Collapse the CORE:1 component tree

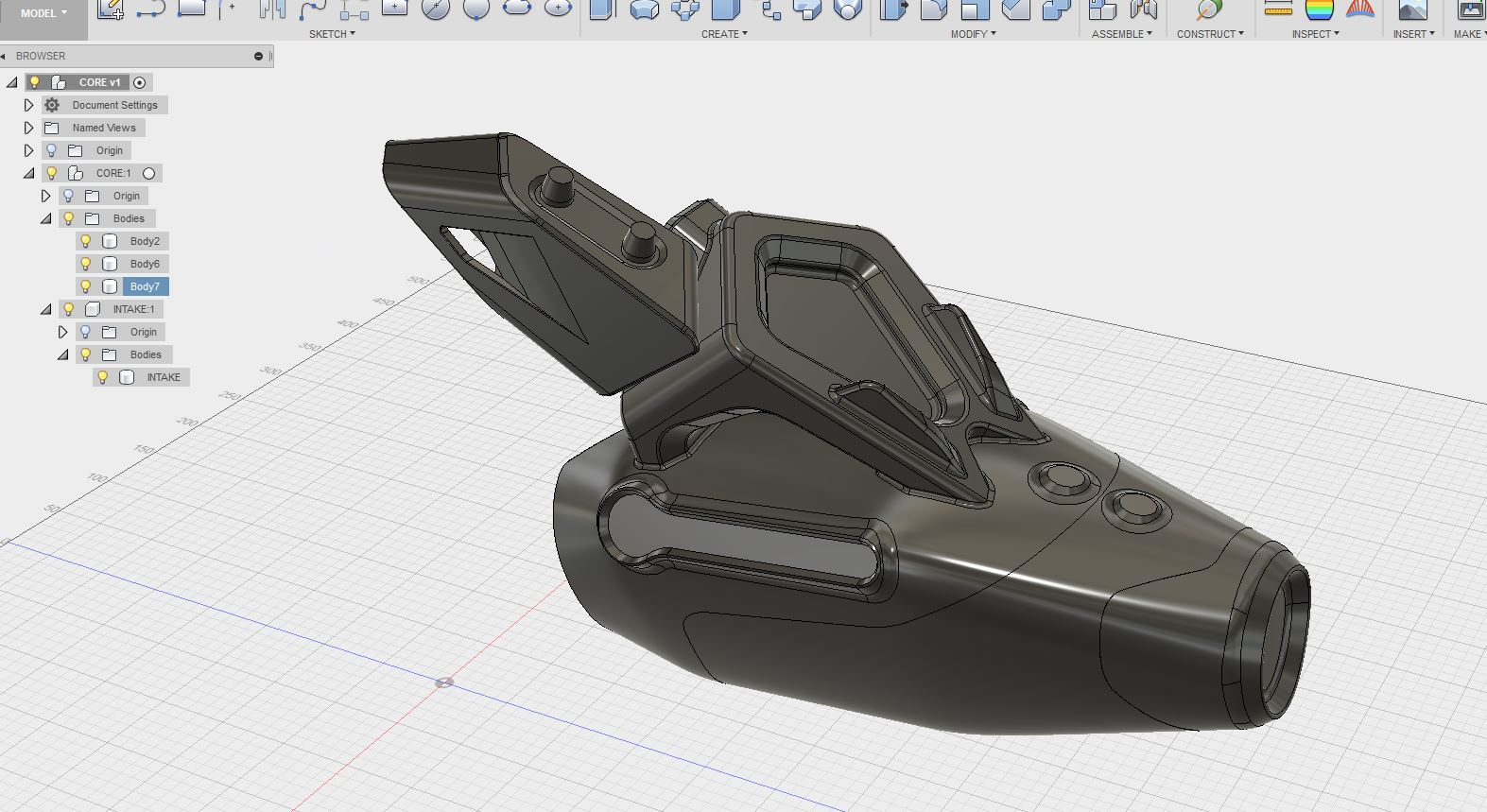point(28,173)
